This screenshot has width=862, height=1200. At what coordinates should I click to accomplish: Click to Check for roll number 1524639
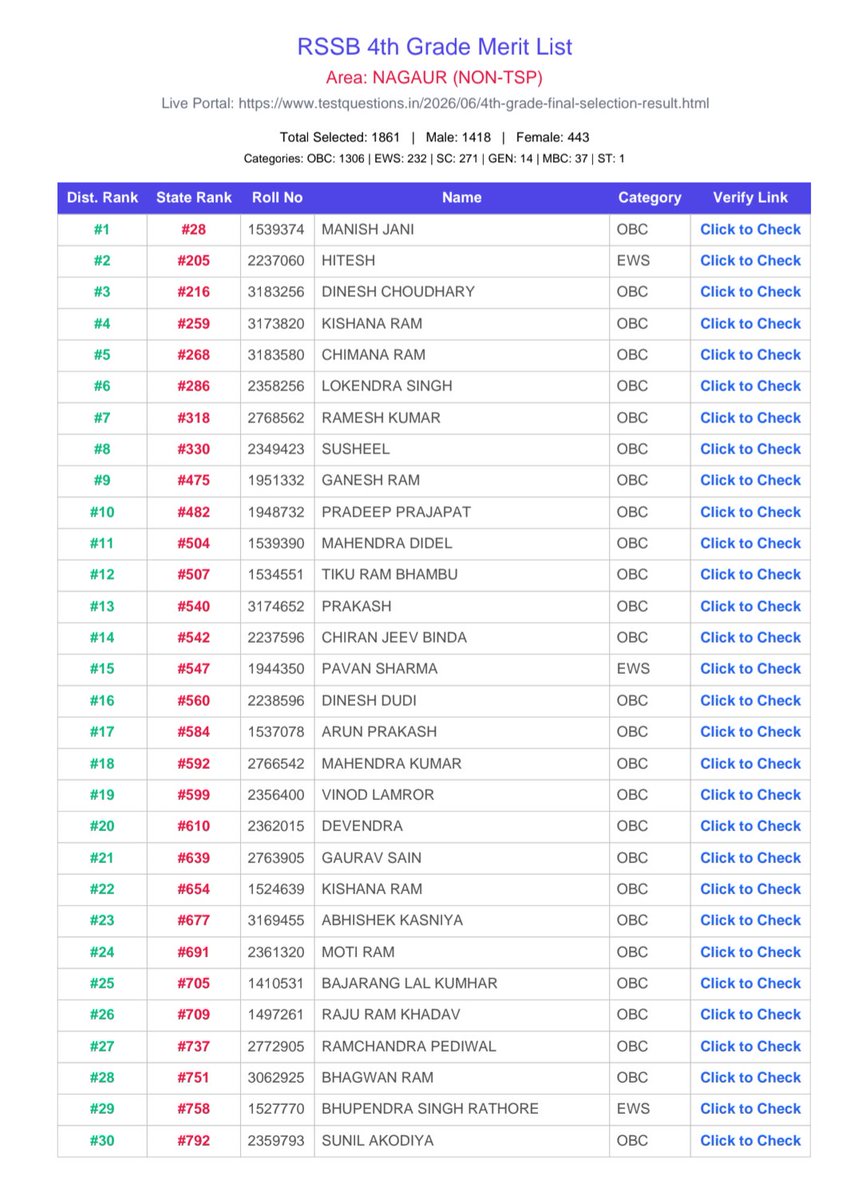750,888
